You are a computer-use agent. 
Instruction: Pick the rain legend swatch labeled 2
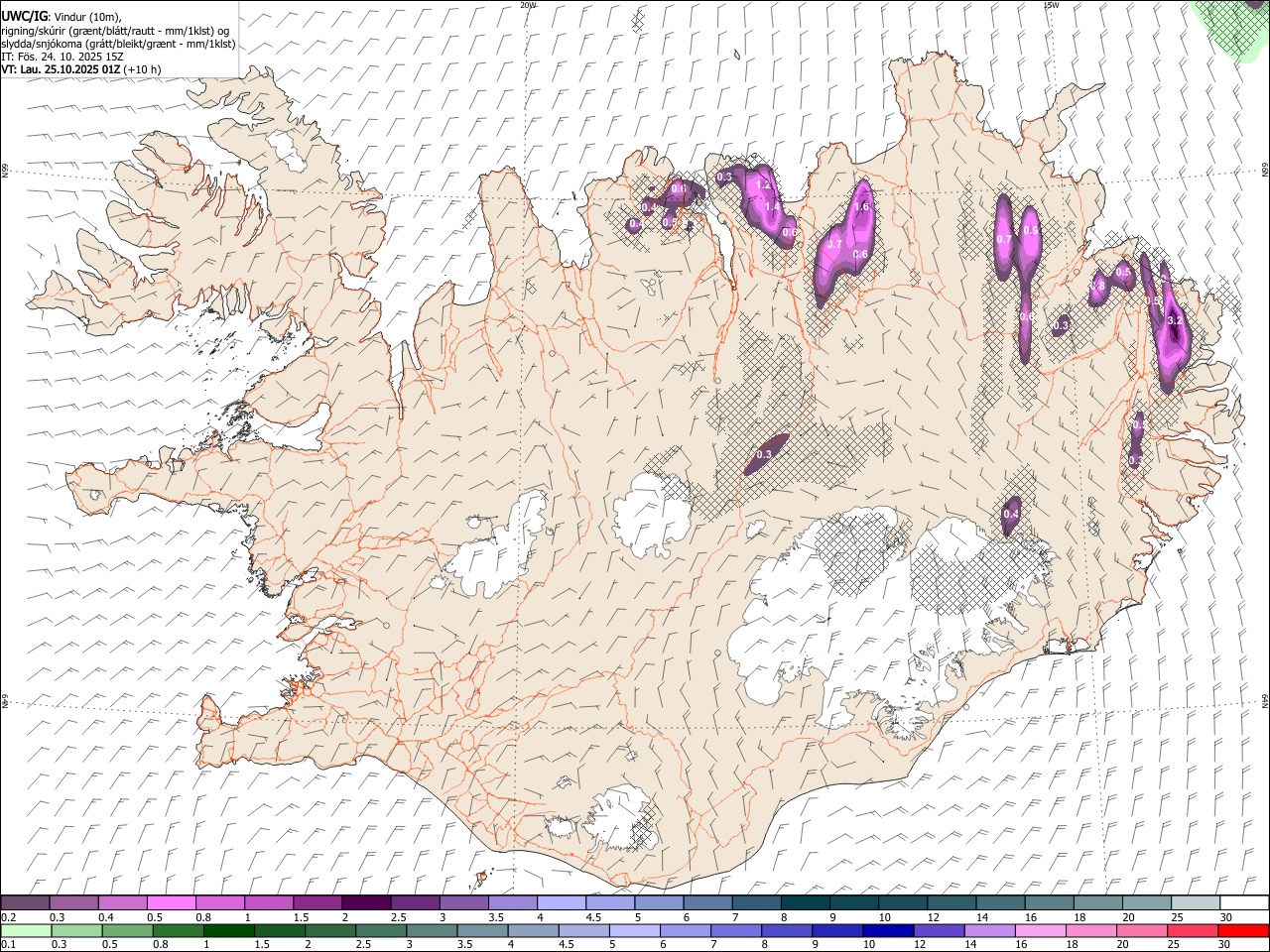click(x=330, y=930)
